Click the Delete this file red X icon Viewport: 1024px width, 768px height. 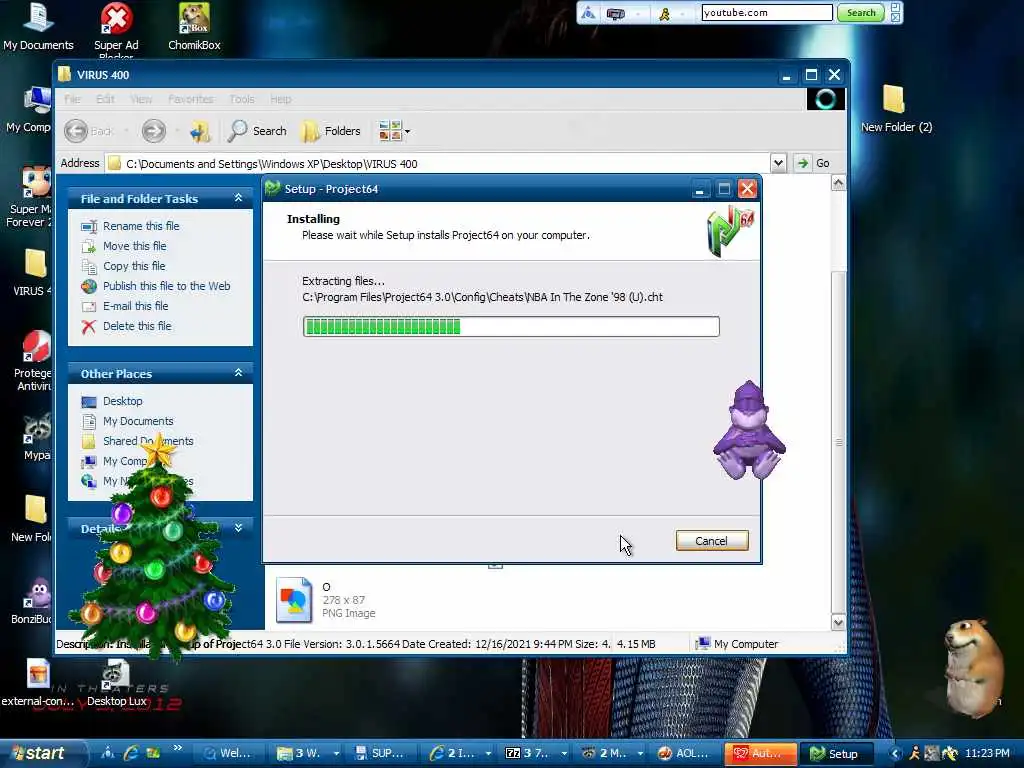[89, 327]
